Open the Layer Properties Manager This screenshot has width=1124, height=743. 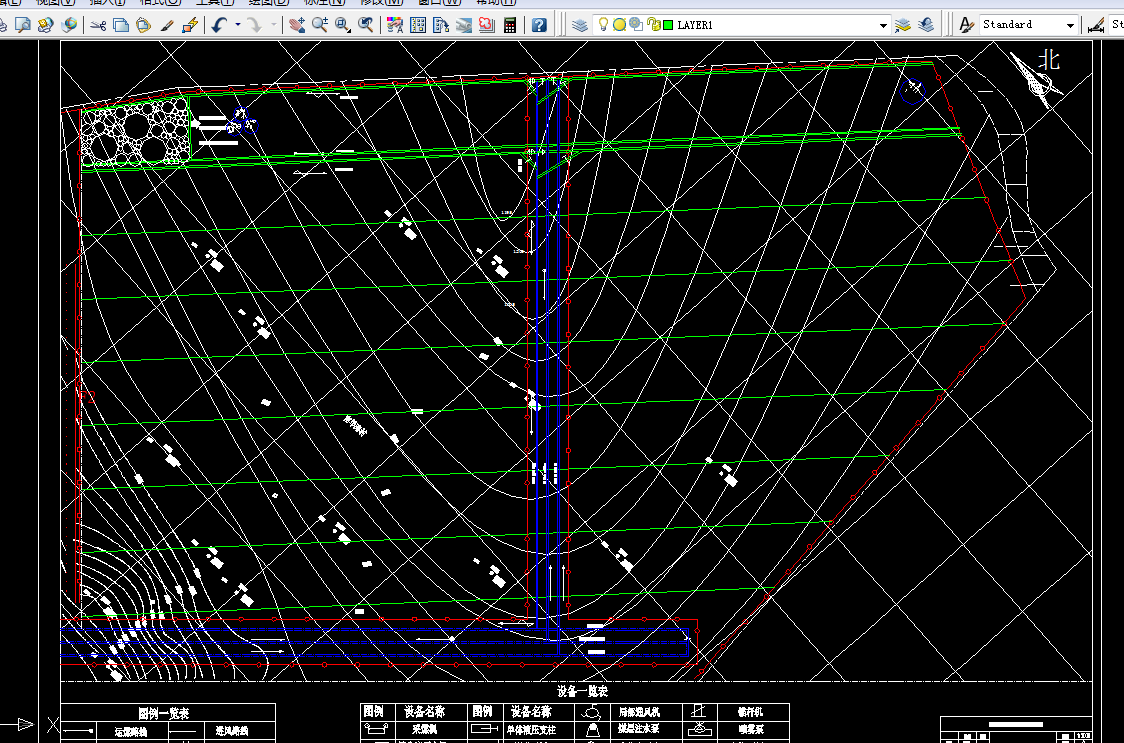pyautogui.click(x=581, y=25)
